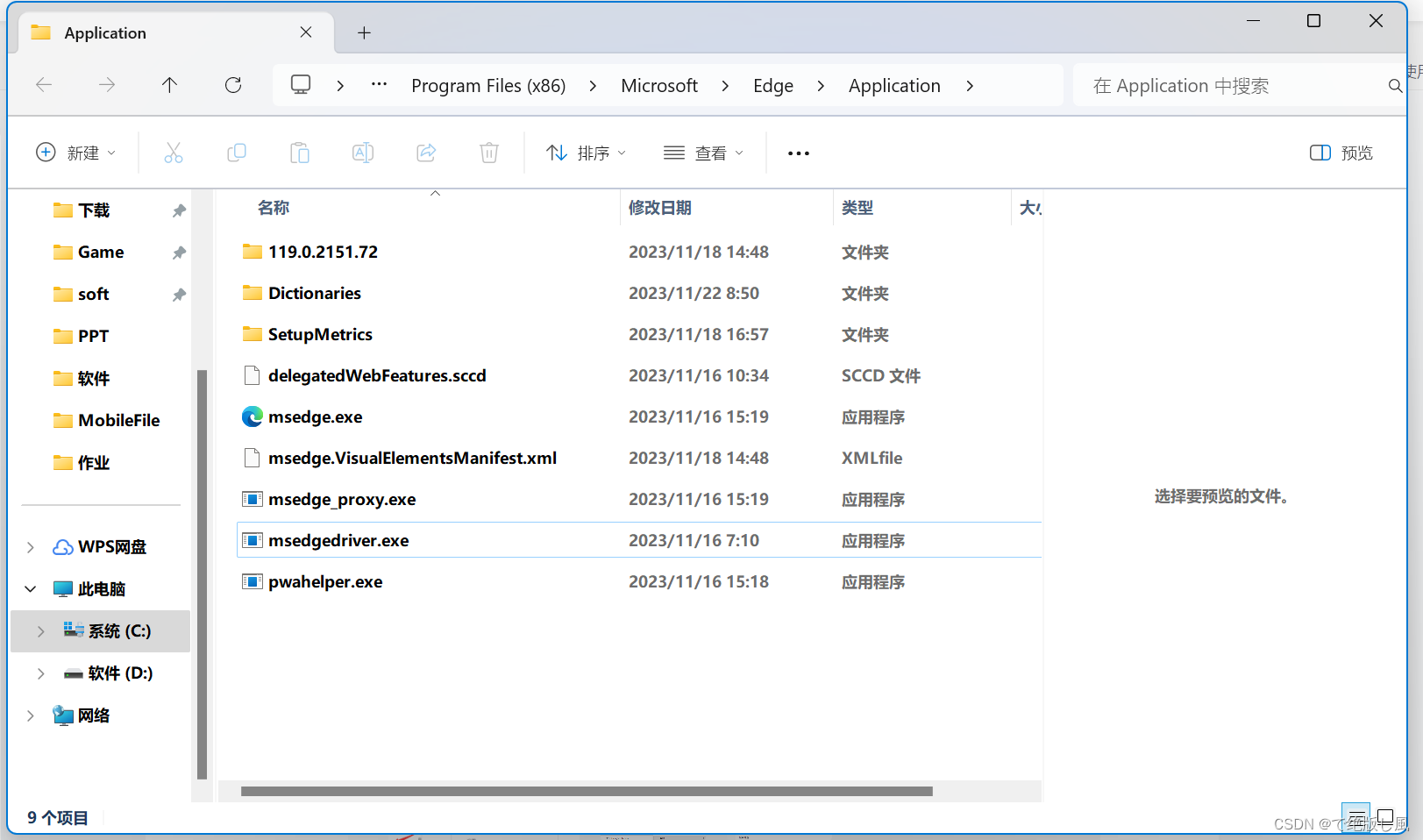Close the Application tab
This screenshot has height=840, width=1423.
pos(306,32)
